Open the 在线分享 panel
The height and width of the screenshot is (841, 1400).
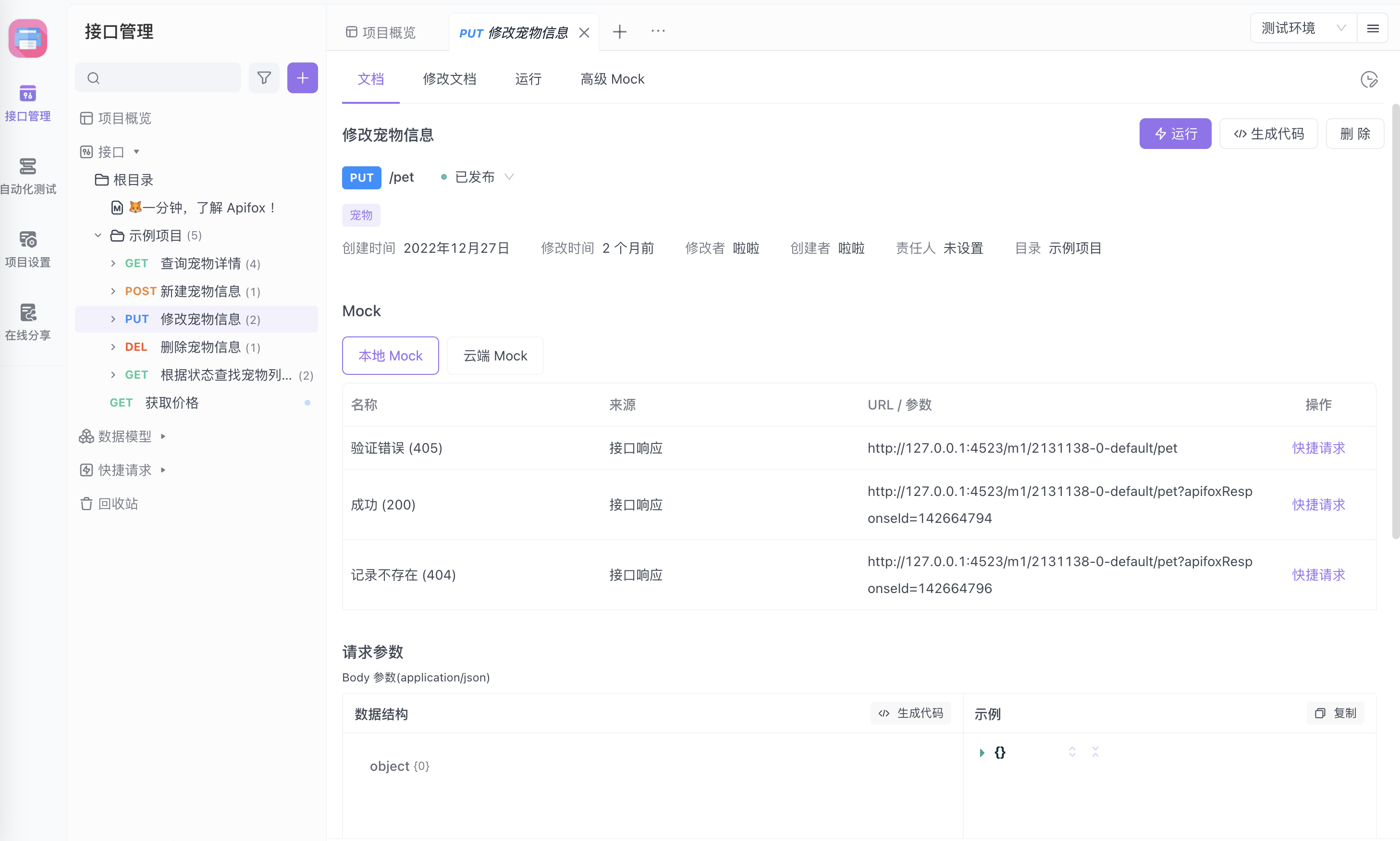coord(28,322)
